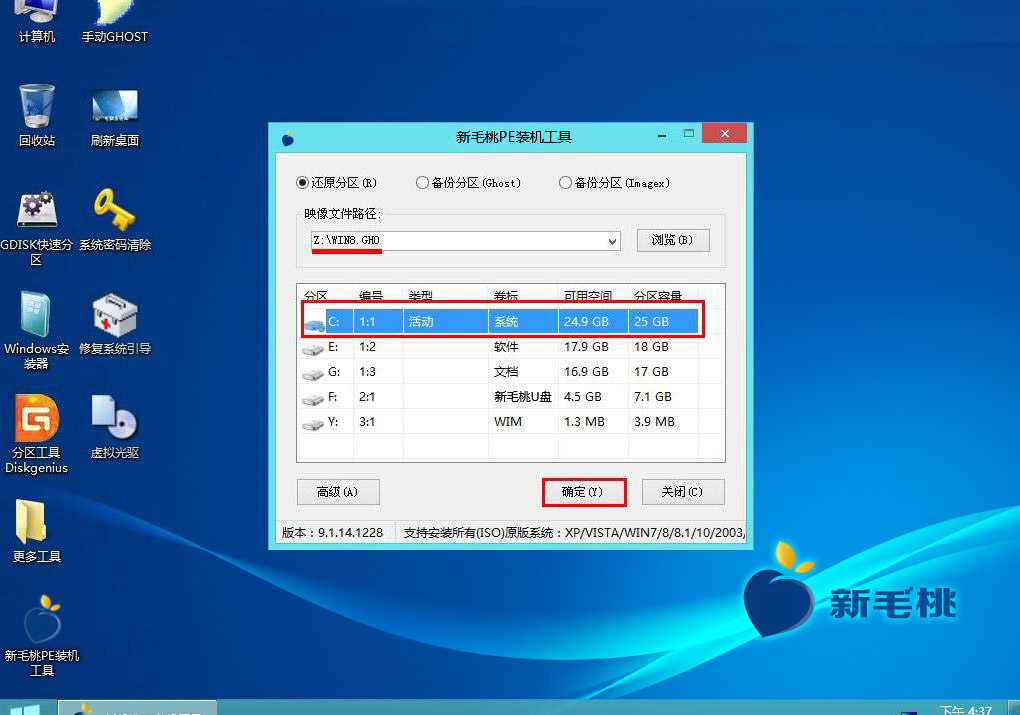
Task: Open the 计算机 desktop icon
Action: pos(36,23)
